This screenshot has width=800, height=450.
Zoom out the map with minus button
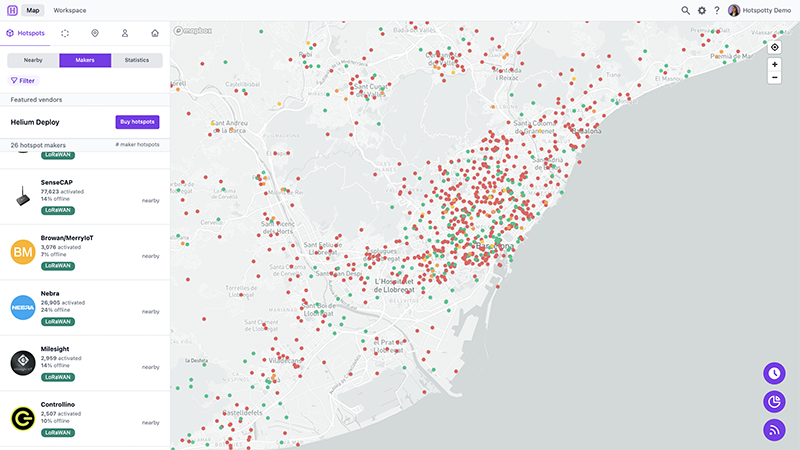(775, 77)
